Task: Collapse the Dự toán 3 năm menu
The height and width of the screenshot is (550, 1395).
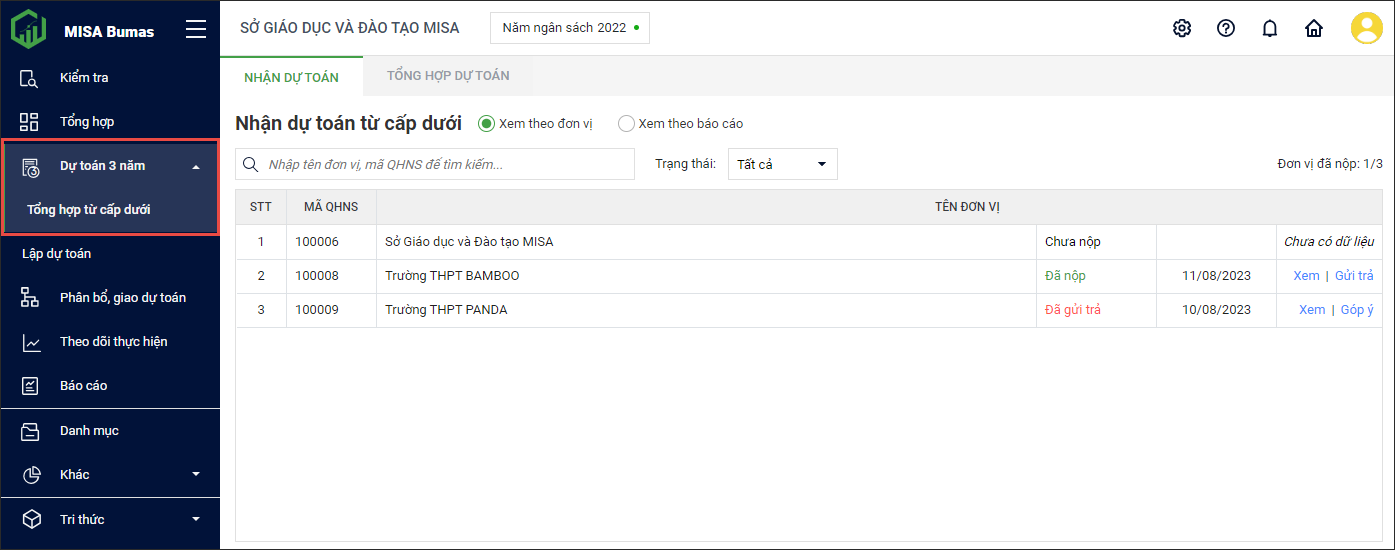Action: coord(196,166)
